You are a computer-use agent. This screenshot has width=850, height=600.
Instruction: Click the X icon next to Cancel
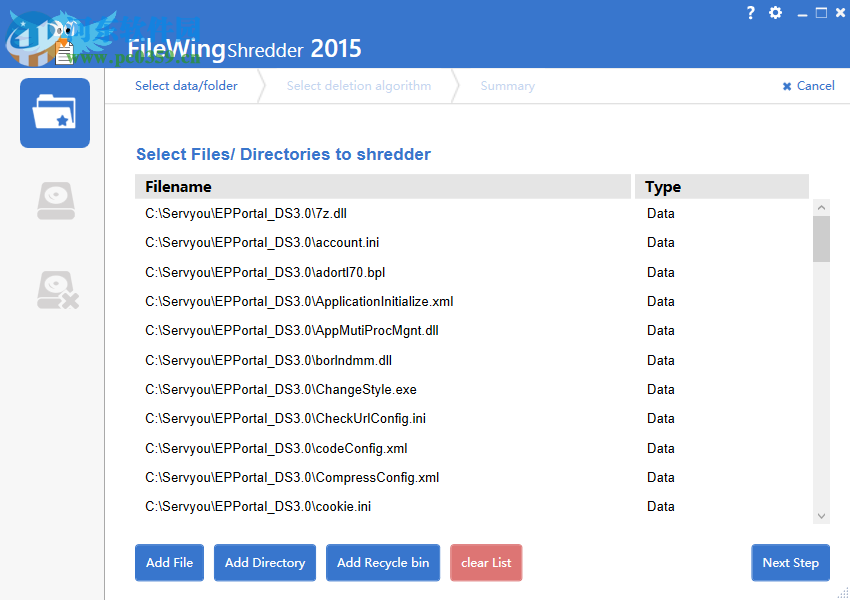coord(787,86)
